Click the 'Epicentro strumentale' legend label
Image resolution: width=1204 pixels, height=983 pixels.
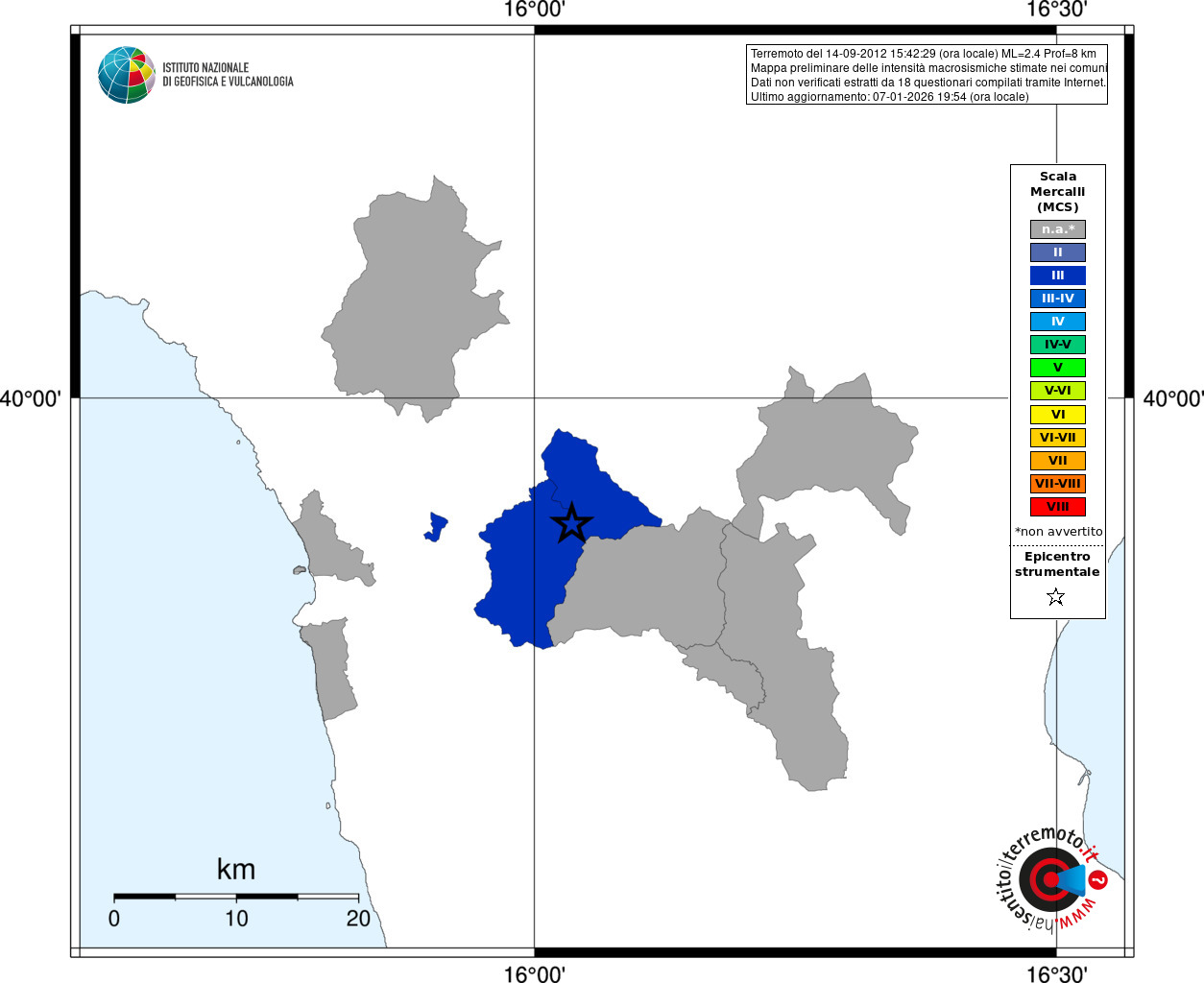[1057, 564]
